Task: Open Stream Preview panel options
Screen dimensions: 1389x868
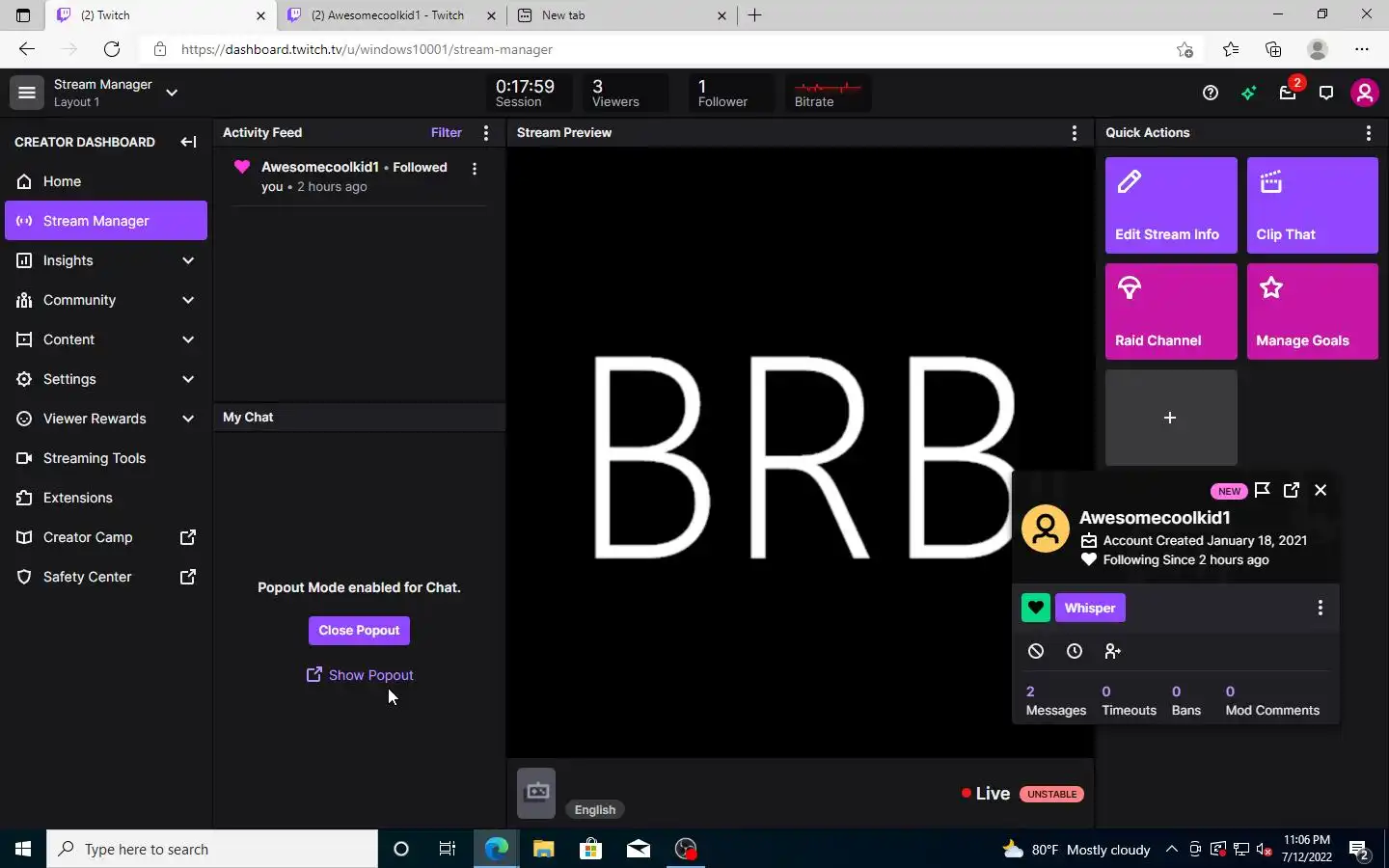Action: (1075, 133)
